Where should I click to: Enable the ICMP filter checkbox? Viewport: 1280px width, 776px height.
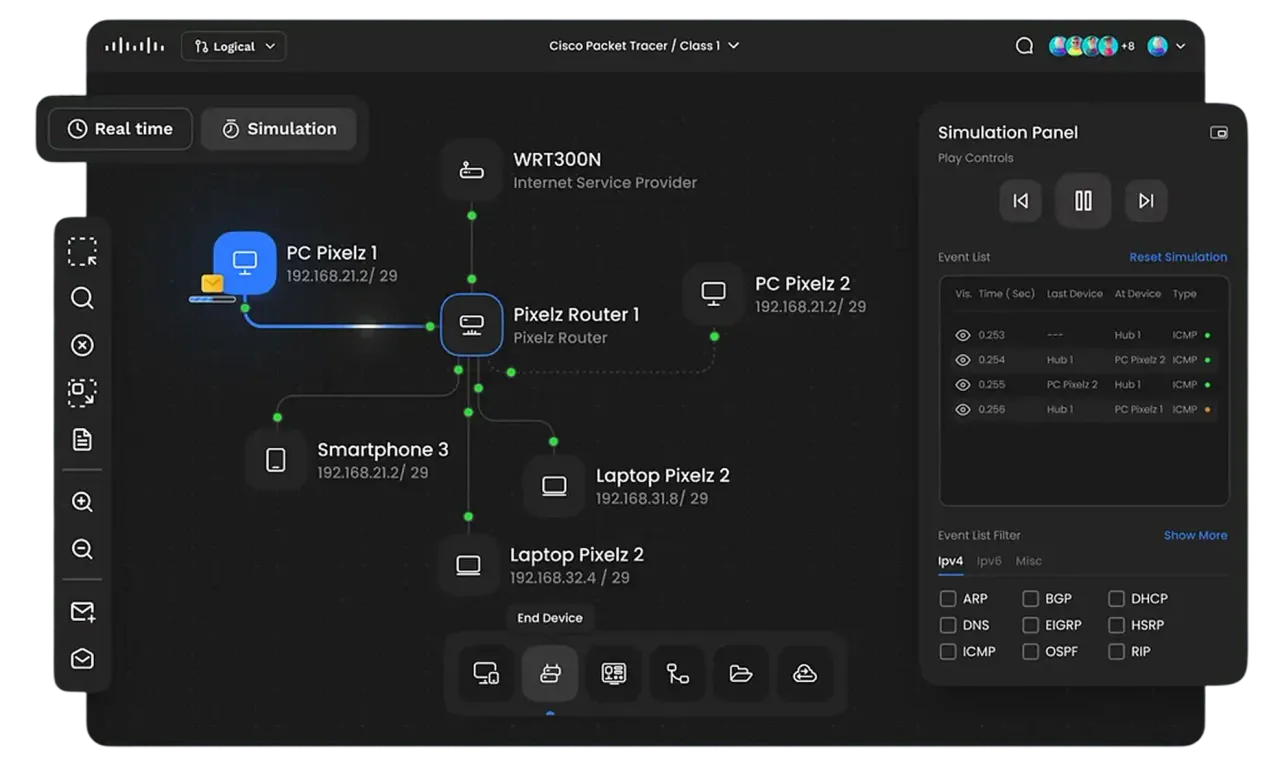click(x=947, y=651)
